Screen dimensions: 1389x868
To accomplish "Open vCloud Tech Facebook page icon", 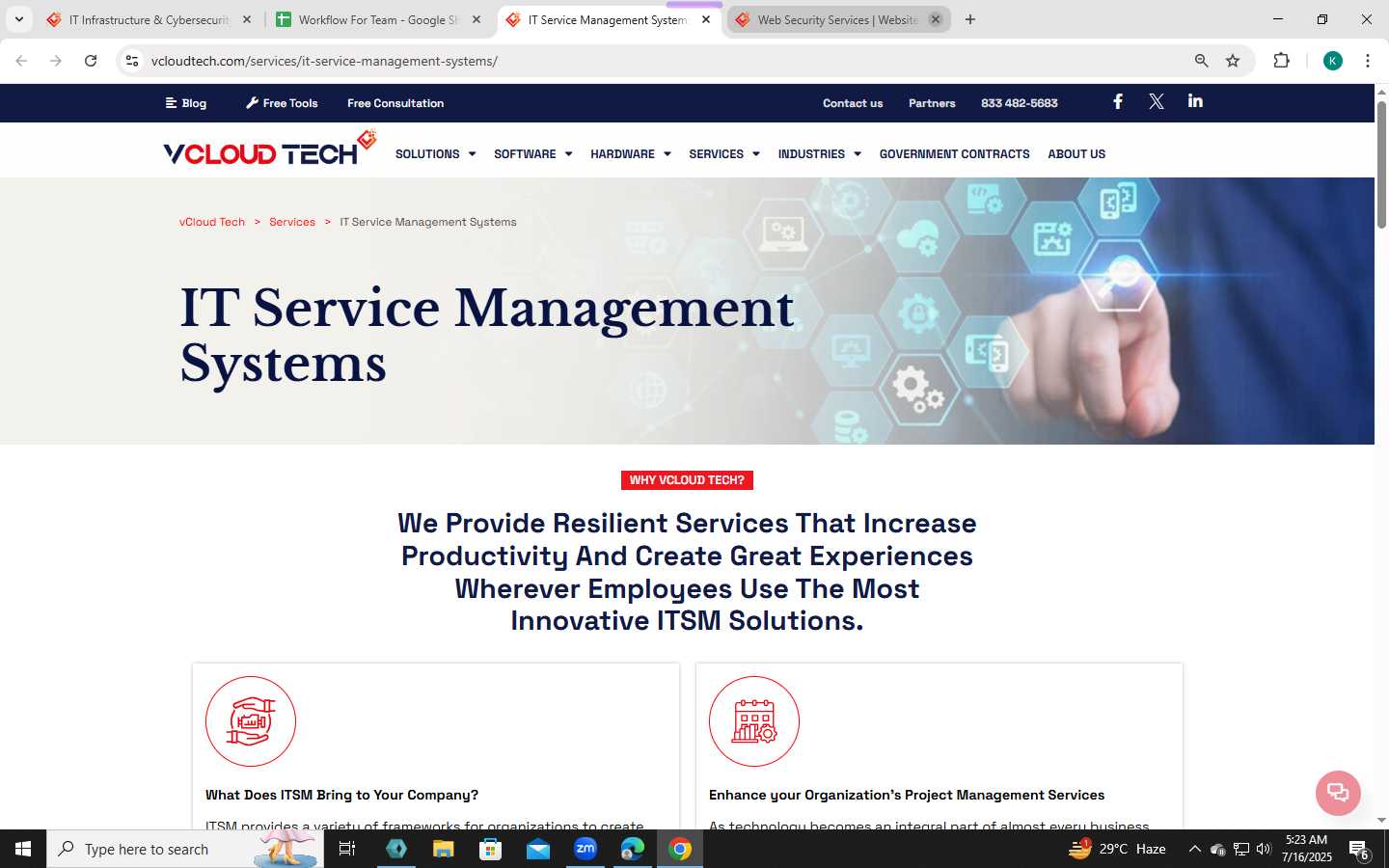I will coord(1118,101).
